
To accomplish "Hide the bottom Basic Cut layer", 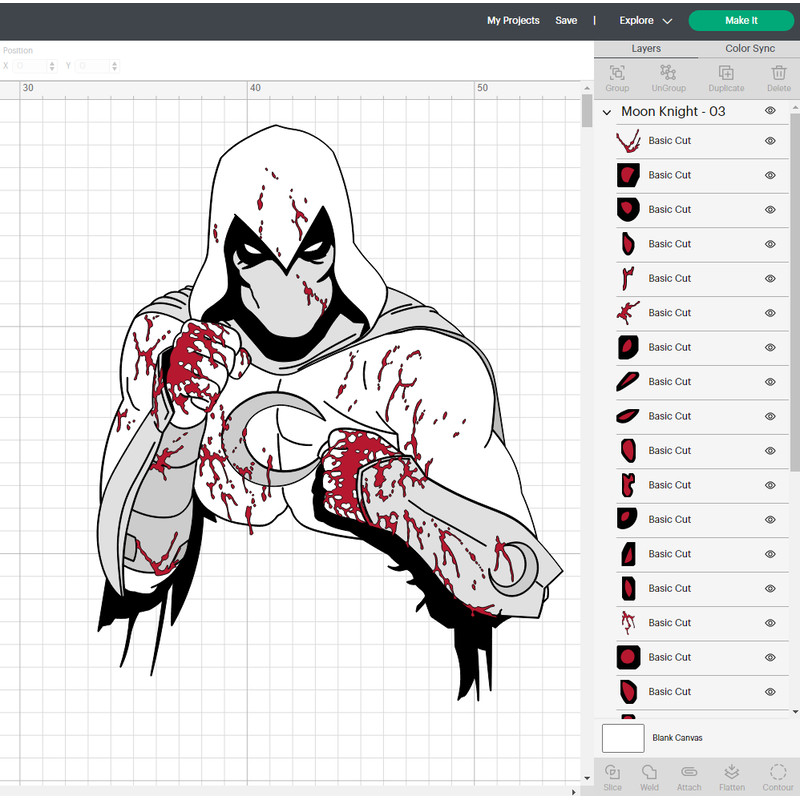I will click(769, 691).
